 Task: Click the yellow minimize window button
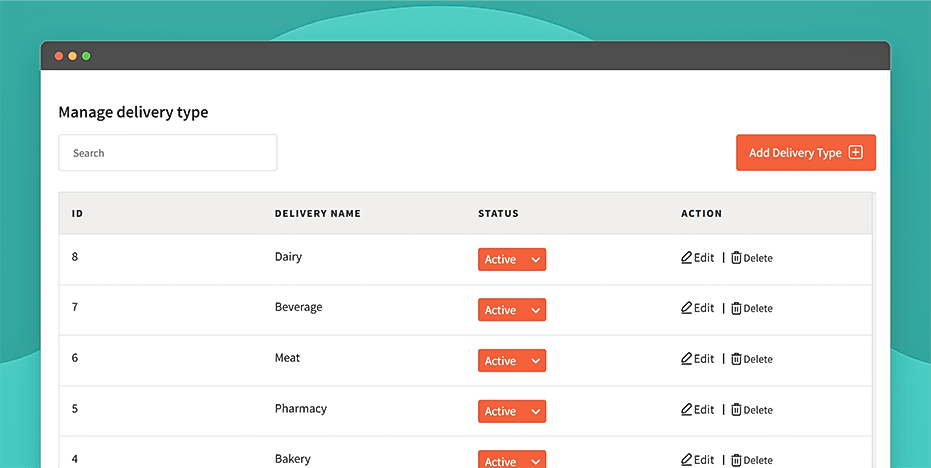(72, 56)
